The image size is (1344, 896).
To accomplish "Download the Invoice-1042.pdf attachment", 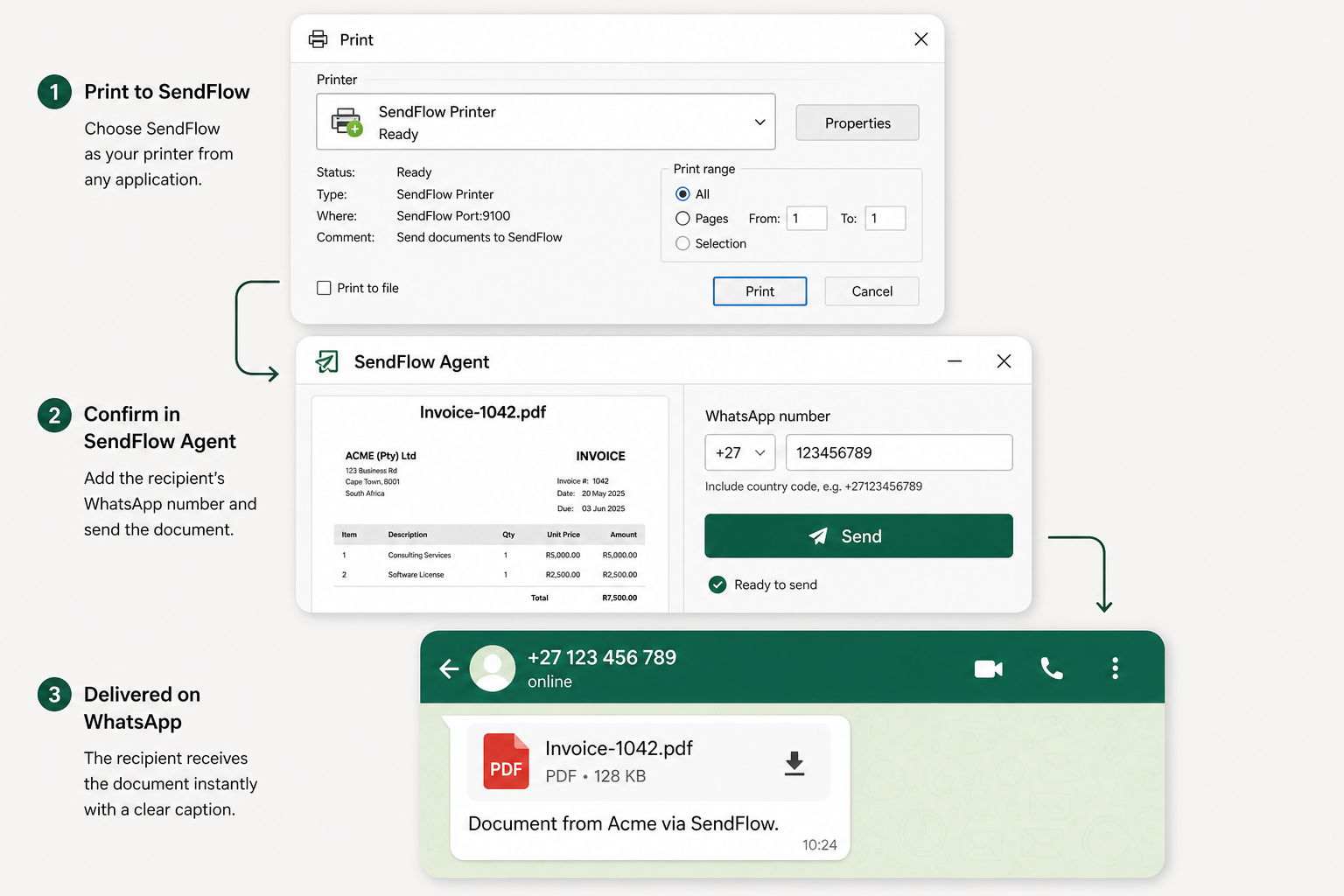I will point(794,763).
